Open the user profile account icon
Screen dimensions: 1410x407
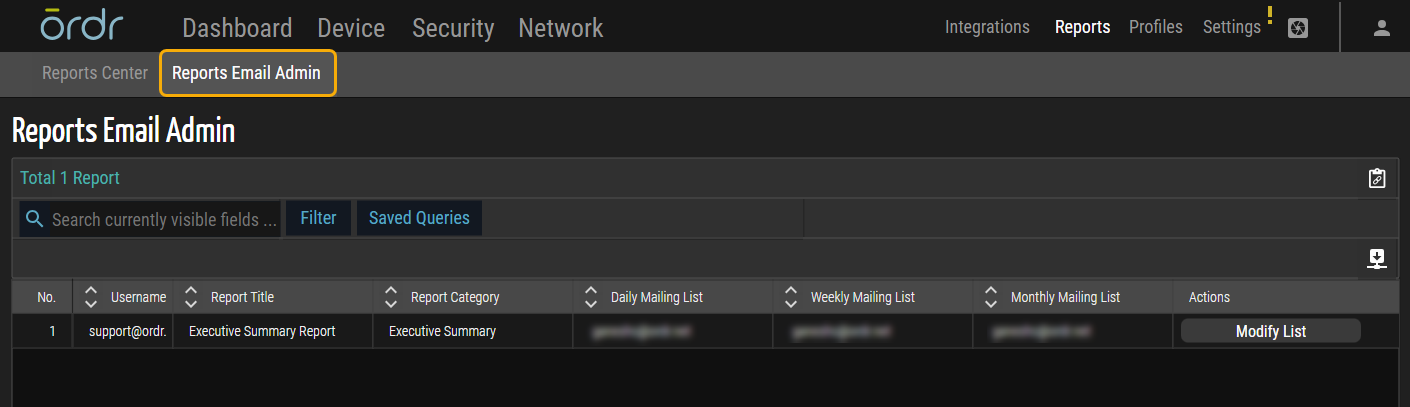(1382, 28)
